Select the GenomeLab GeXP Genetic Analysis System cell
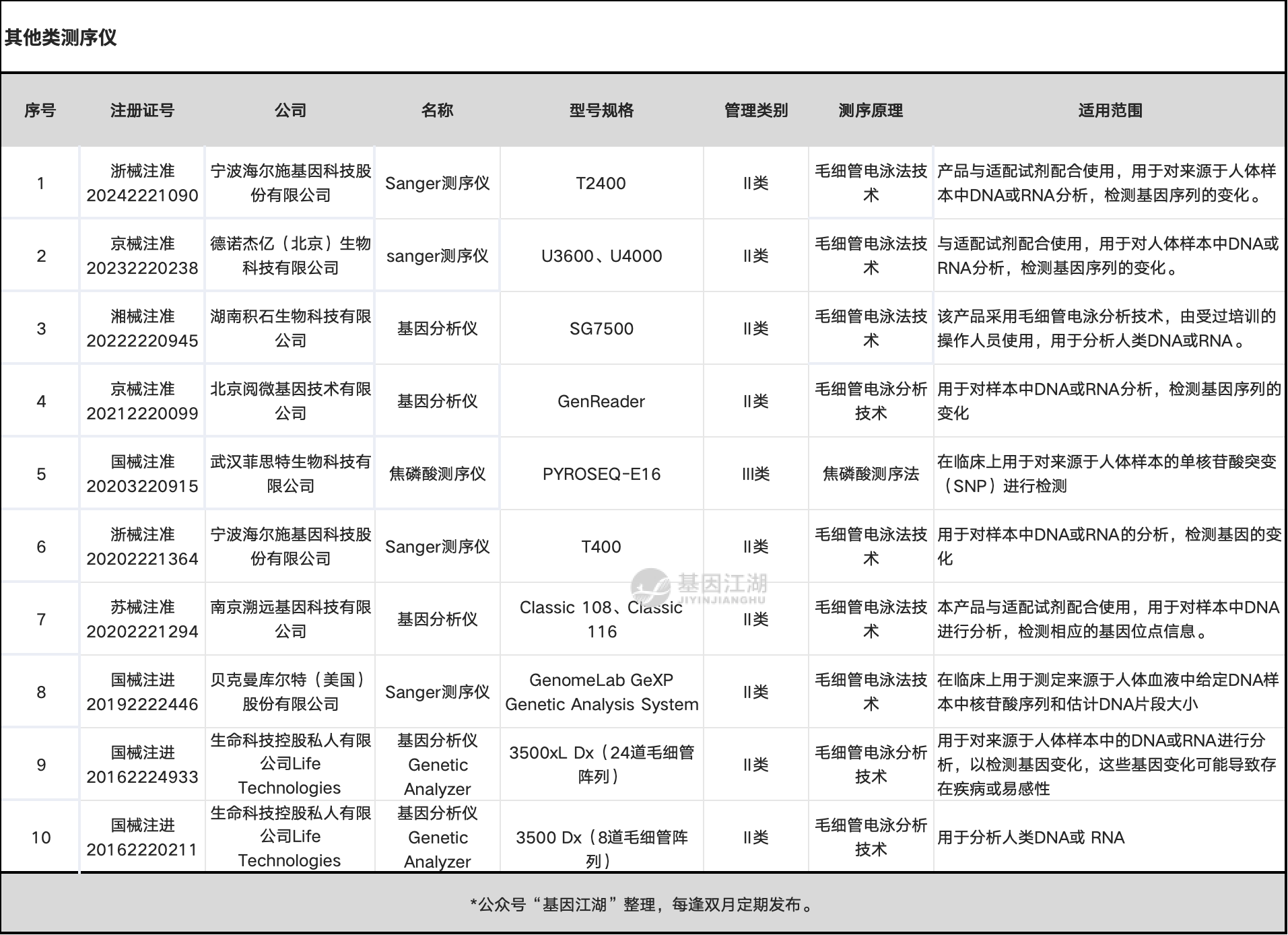Viewport: 1288px width, 935px height. (601, 692)
